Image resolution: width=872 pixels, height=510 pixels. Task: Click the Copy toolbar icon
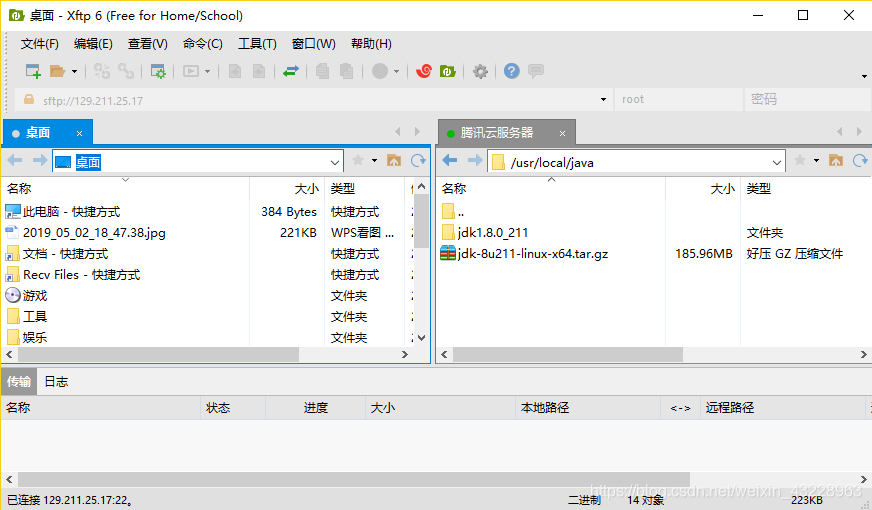tap(323, 71)
